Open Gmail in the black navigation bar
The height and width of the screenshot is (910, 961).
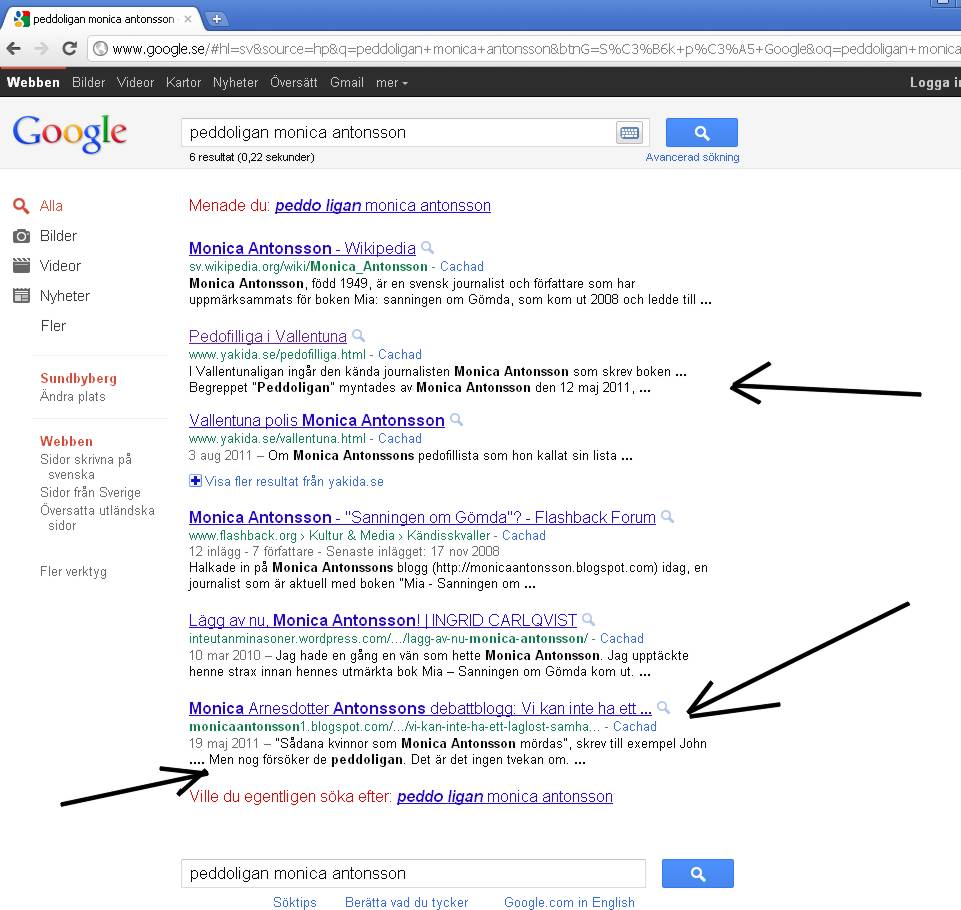[347, 82]
